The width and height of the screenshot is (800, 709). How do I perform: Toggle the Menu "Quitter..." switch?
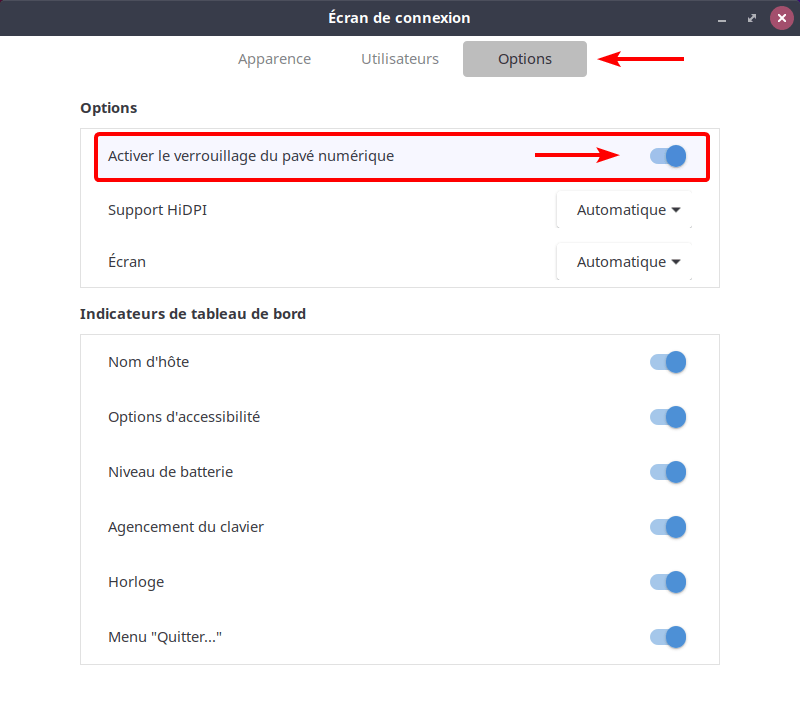click(668, 638)
